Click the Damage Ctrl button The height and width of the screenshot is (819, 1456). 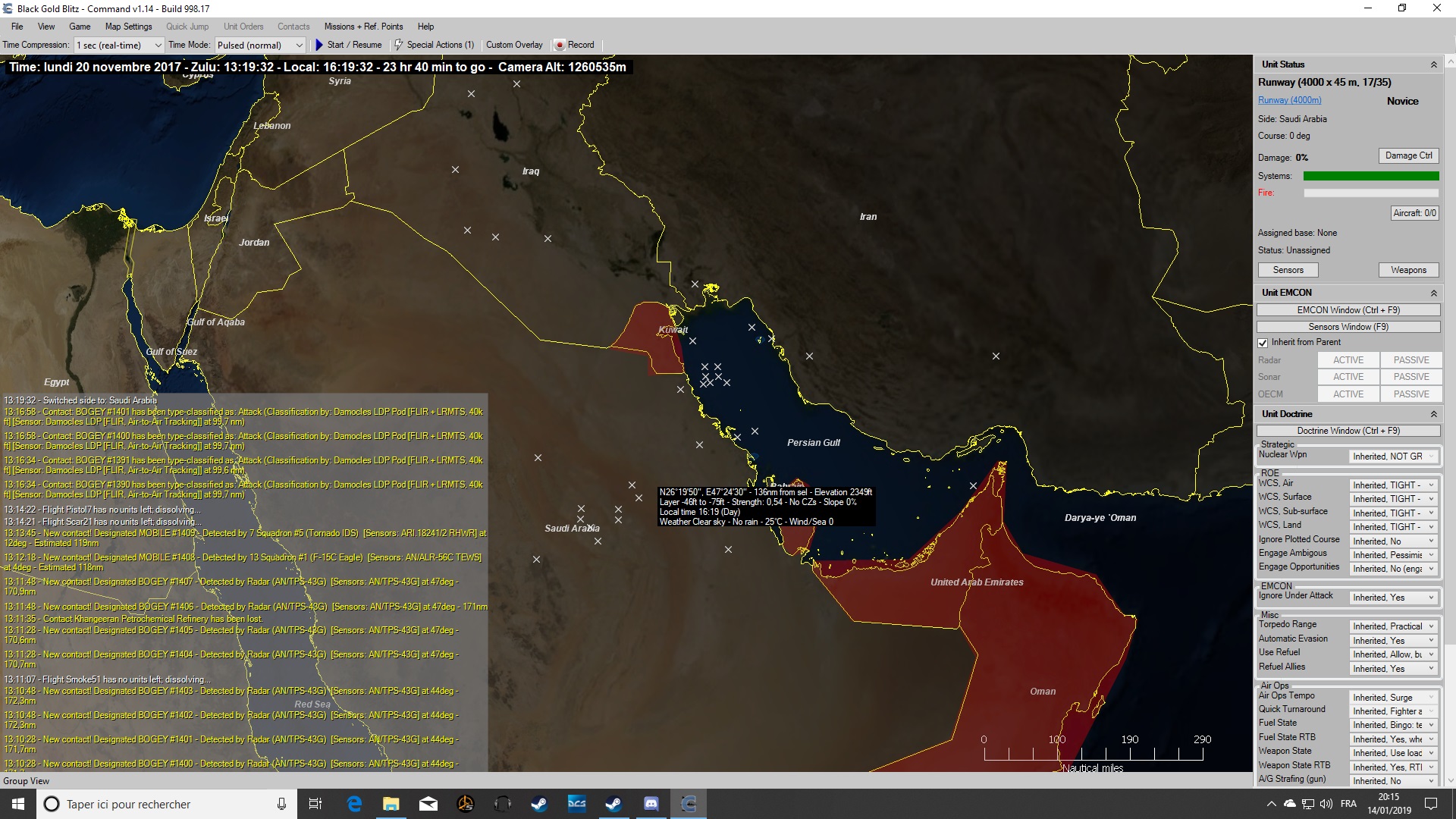coord(1408,155)
